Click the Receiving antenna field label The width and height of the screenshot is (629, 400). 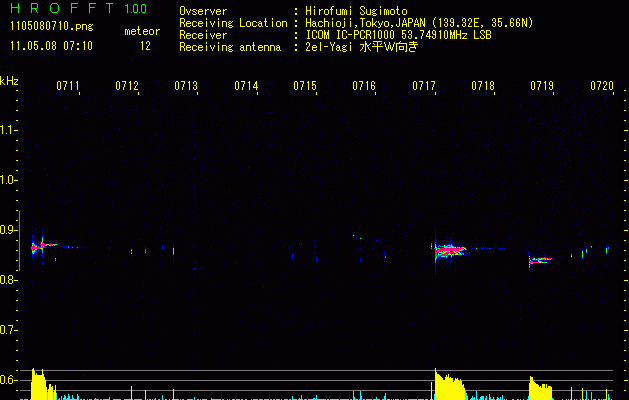click(230, 47)
